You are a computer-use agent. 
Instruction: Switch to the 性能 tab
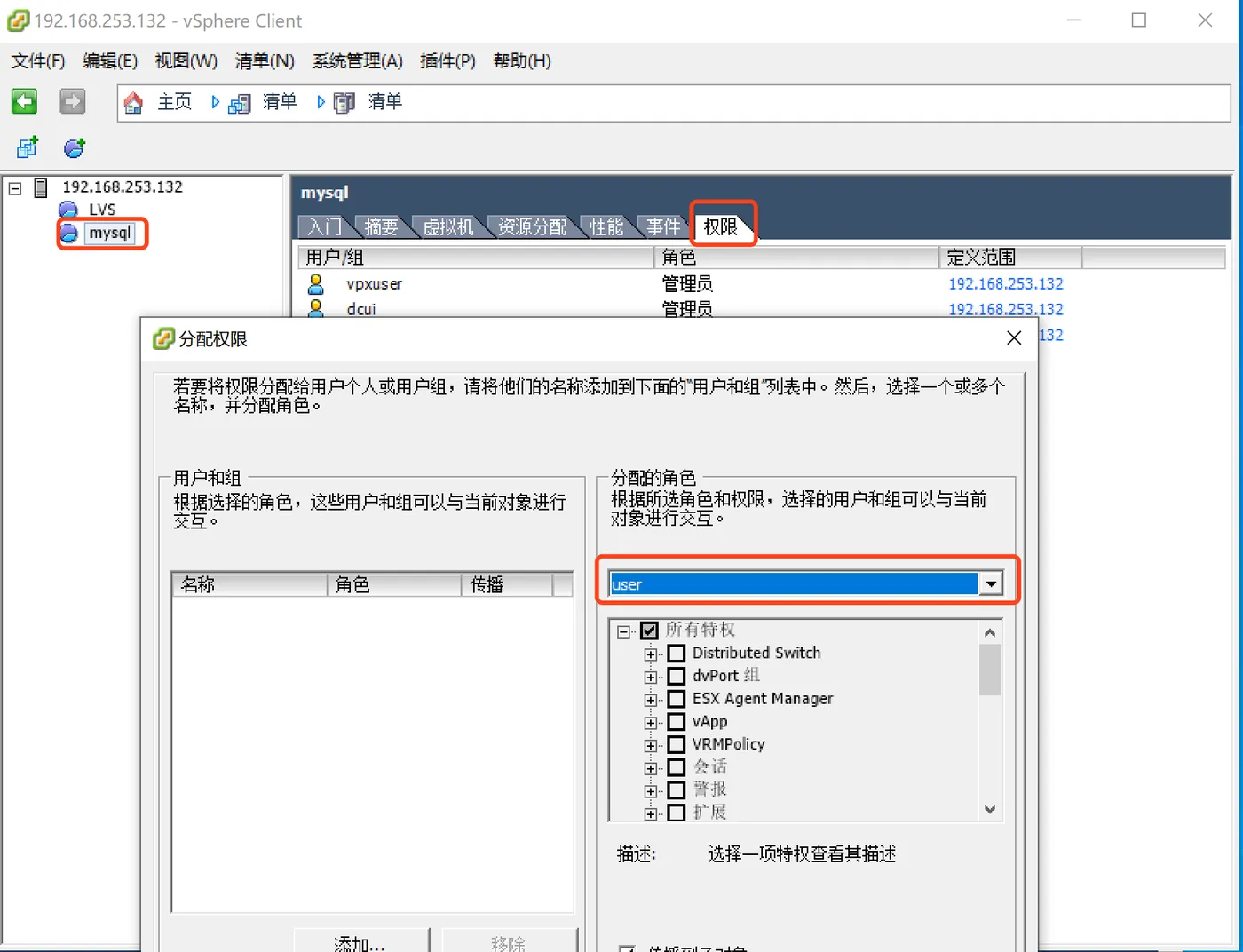606,227
